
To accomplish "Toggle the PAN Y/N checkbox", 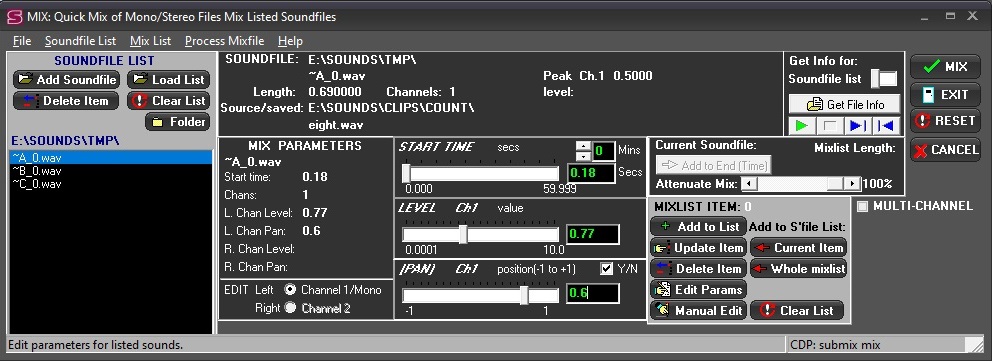I will (606, 269).
